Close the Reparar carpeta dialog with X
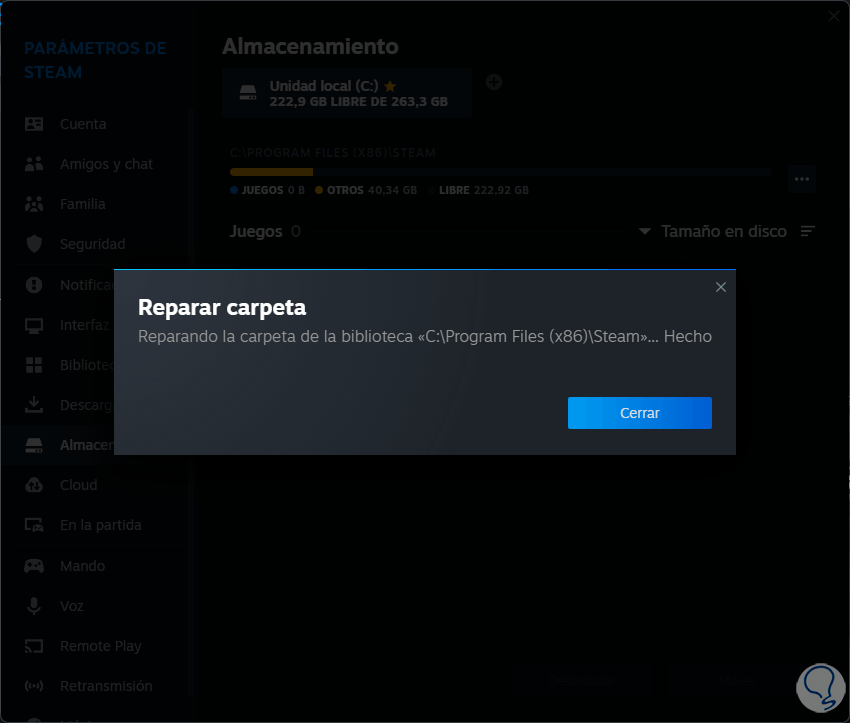The height and width of the screenshot is (723, 850). (x=720, y=287)
